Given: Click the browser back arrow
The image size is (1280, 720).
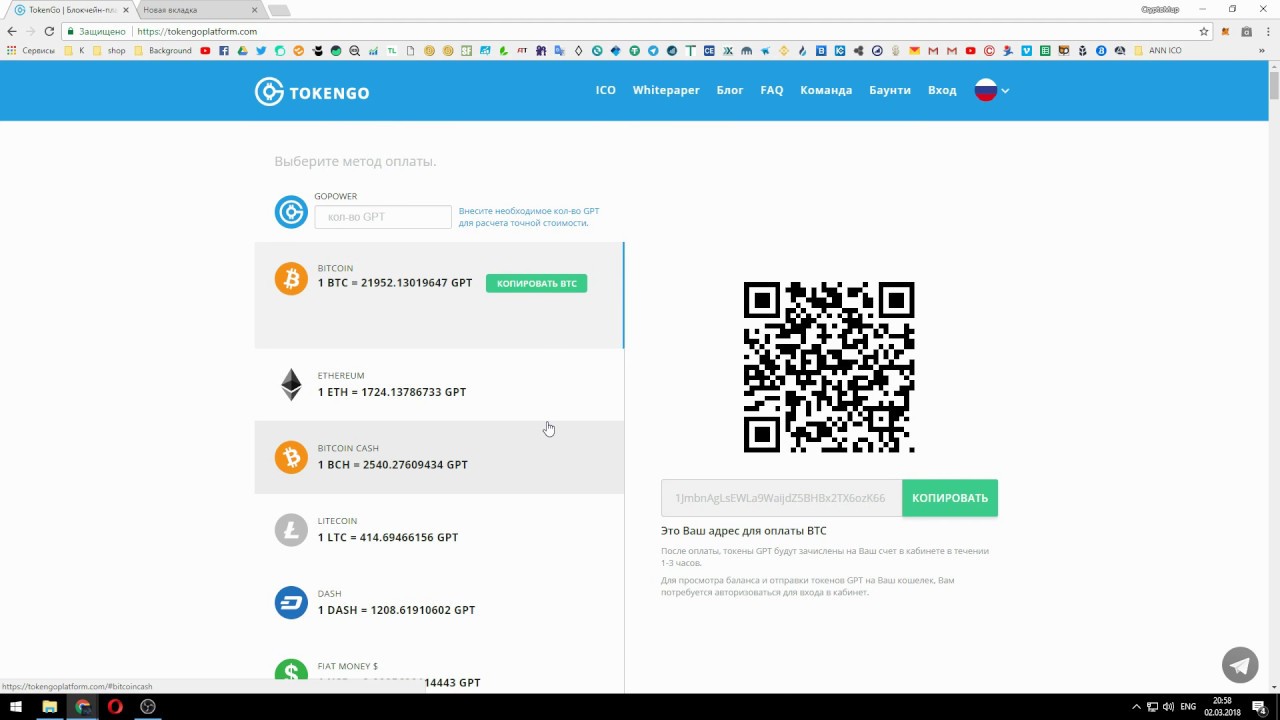Looking at the screenshot, I should coord(12,31).
